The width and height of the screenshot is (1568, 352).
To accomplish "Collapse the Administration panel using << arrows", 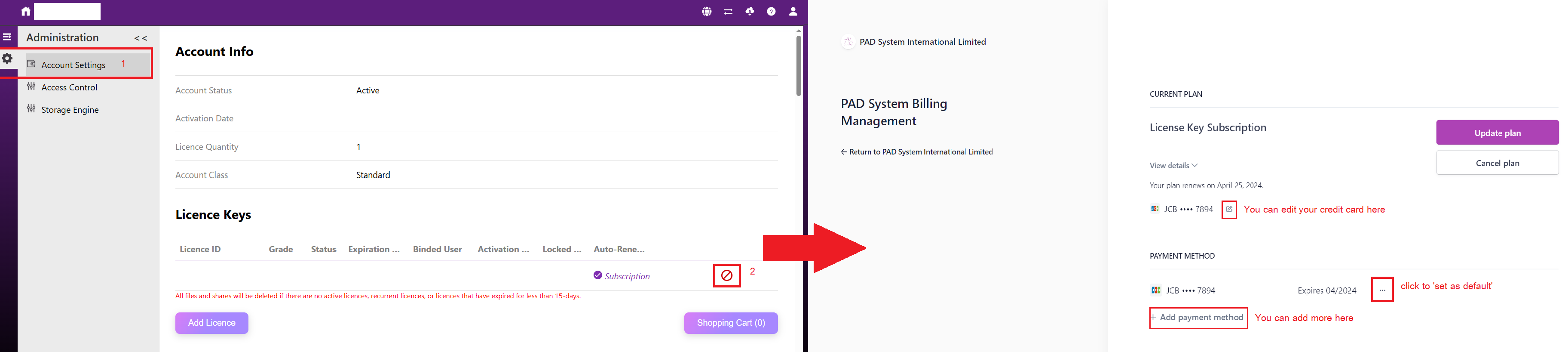I will pyautogui.click(x=141, y=38).
